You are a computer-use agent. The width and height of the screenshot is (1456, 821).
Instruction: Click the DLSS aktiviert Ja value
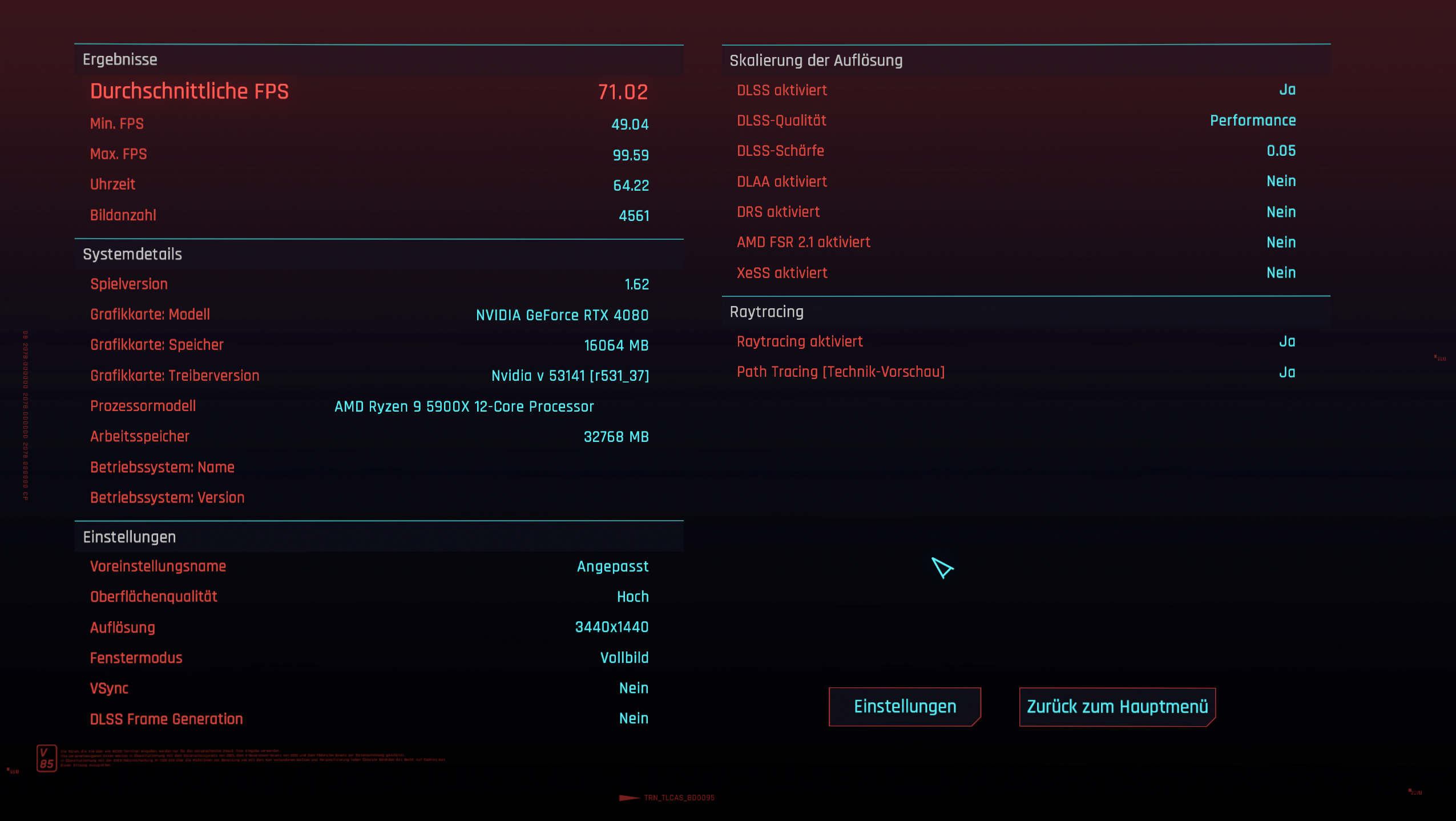coord(1286,90)
